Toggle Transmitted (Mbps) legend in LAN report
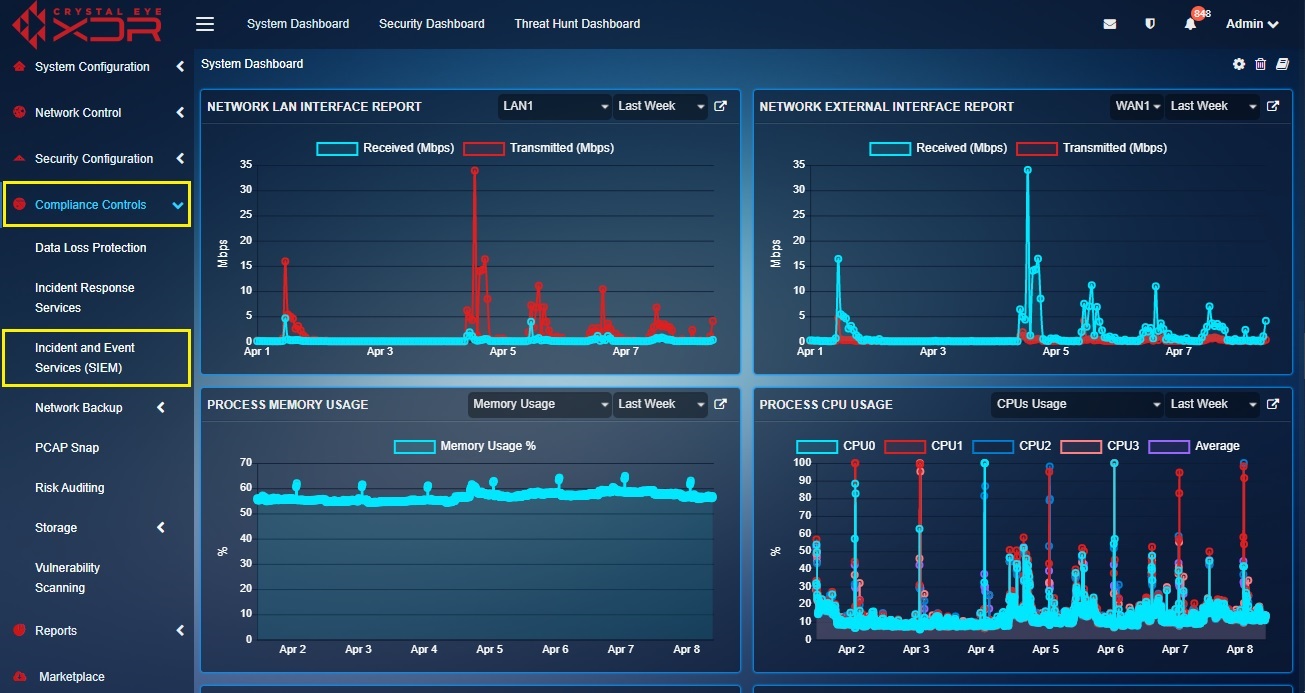 (x=538, y=148)
